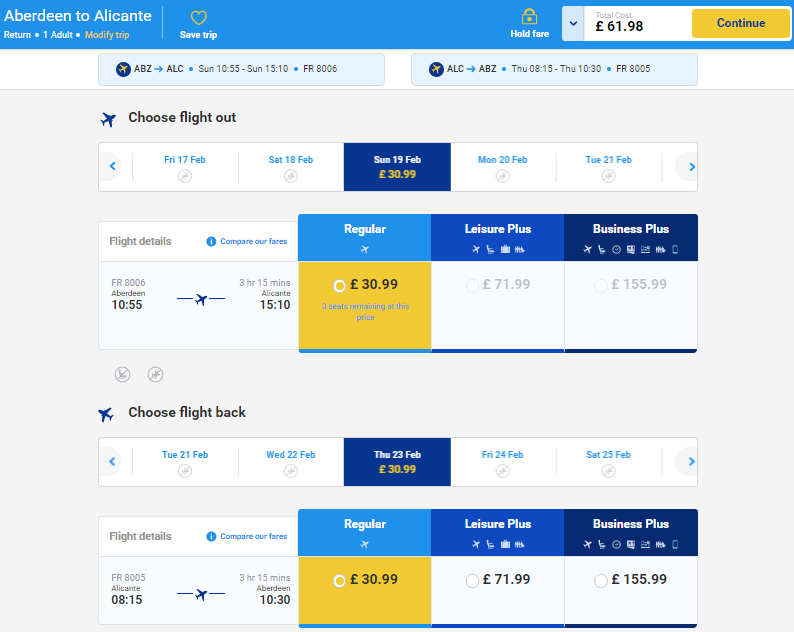Click plane icon in ABZ to ALC summary
Image resolution: width=794 pixels, height=632 pixels.
[x=123, y=69]
